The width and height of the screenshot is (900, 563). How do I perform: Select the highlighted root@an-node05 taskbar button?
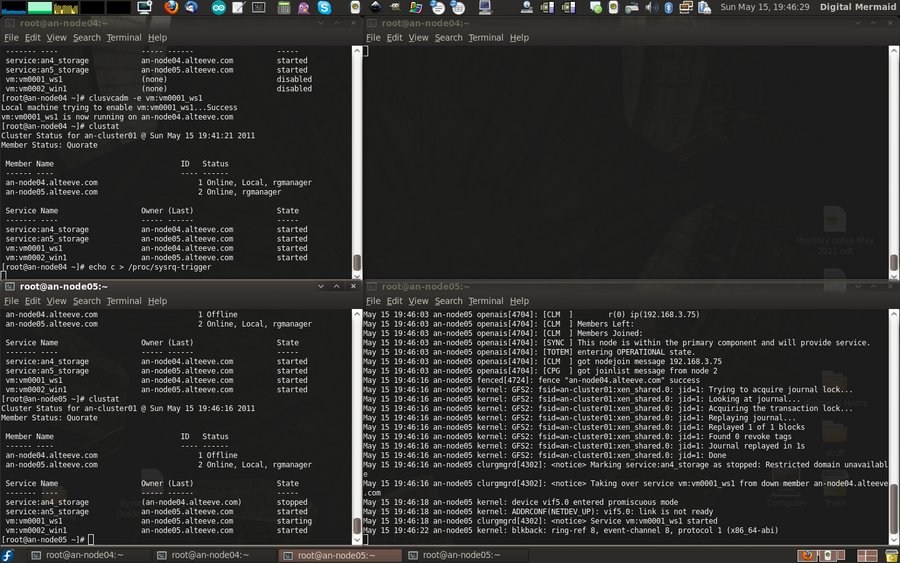340,555
